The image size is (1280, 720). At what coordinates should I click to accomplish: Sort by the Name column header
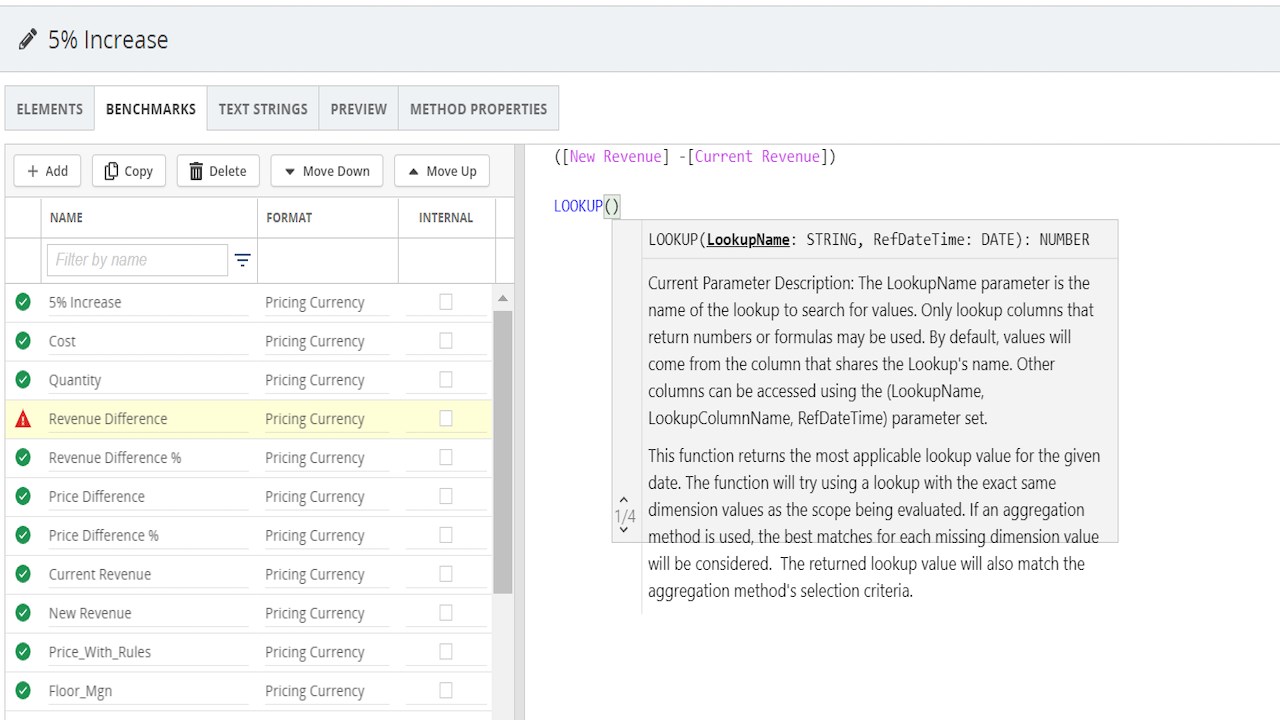pyautogui.click(x=148, y=217)
